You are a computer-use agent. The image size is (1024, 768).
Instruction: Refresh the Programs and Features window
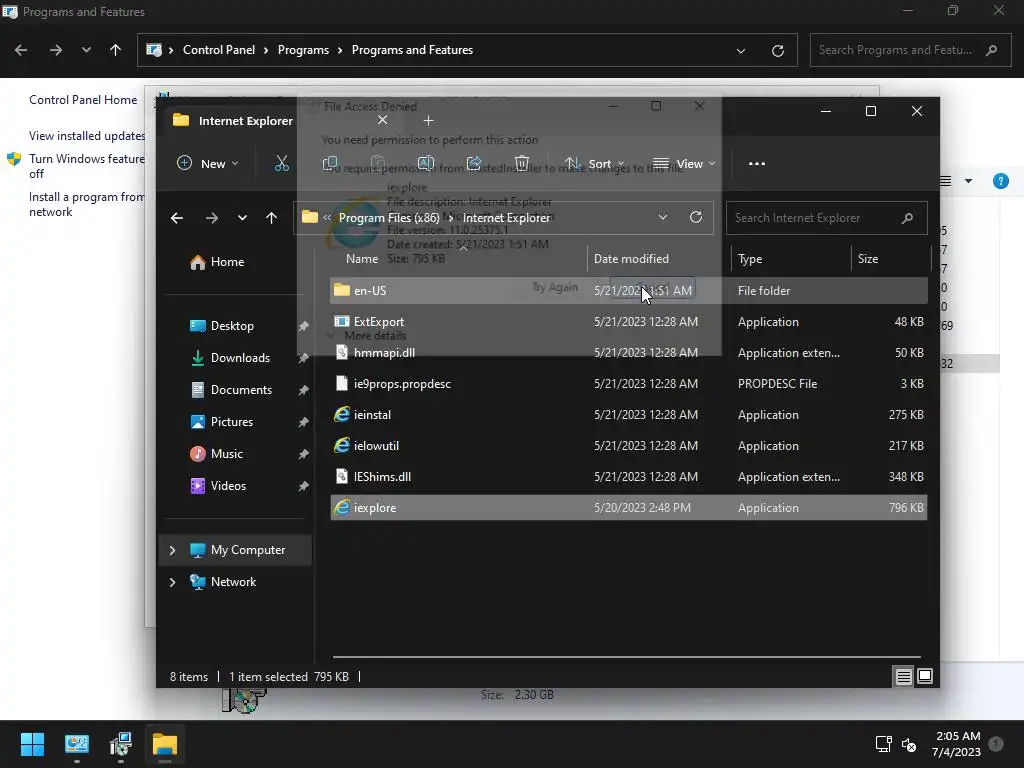point(778,50)
